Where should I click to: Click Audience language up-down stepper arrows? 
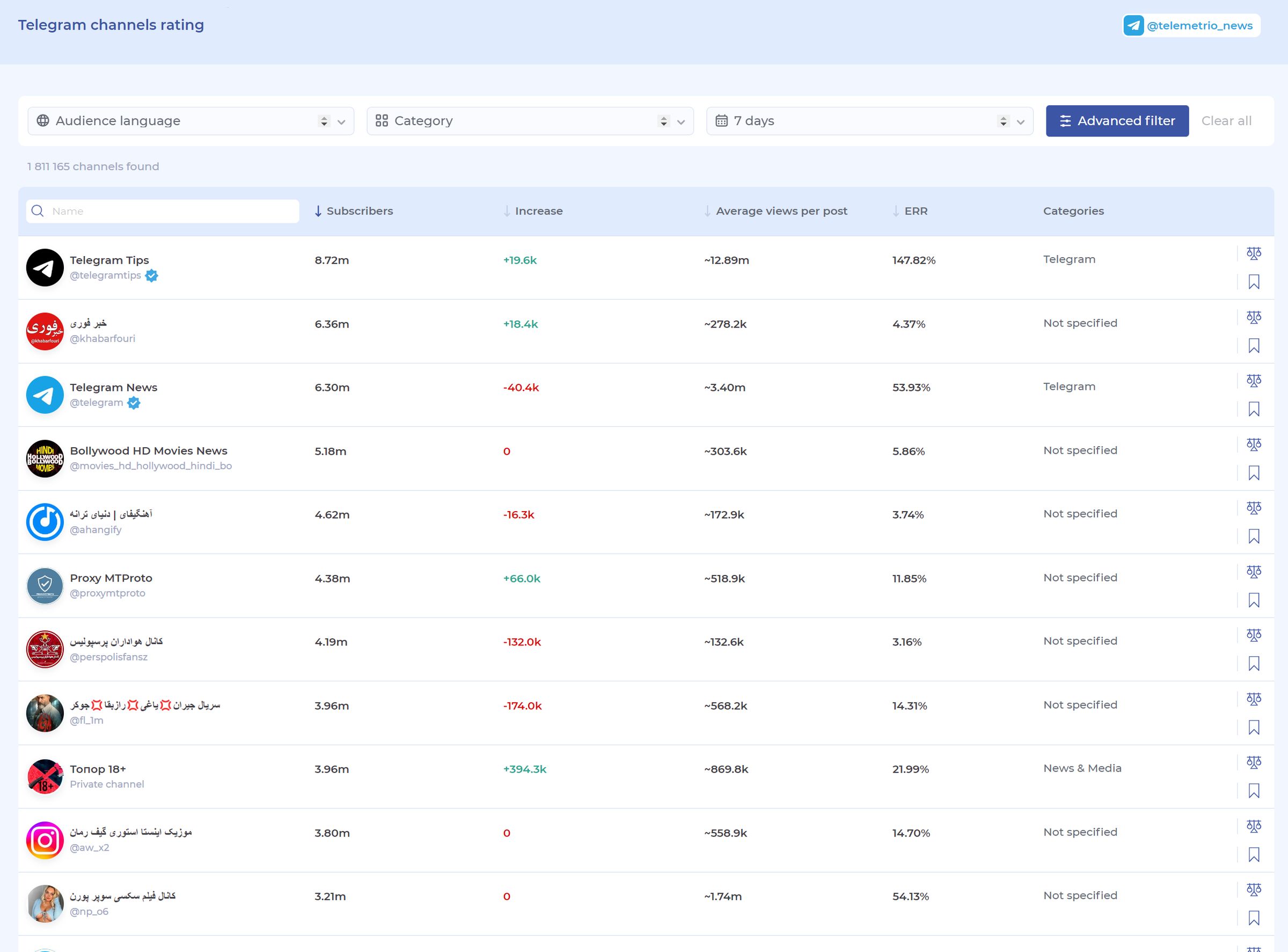click(x=324, y=121)
